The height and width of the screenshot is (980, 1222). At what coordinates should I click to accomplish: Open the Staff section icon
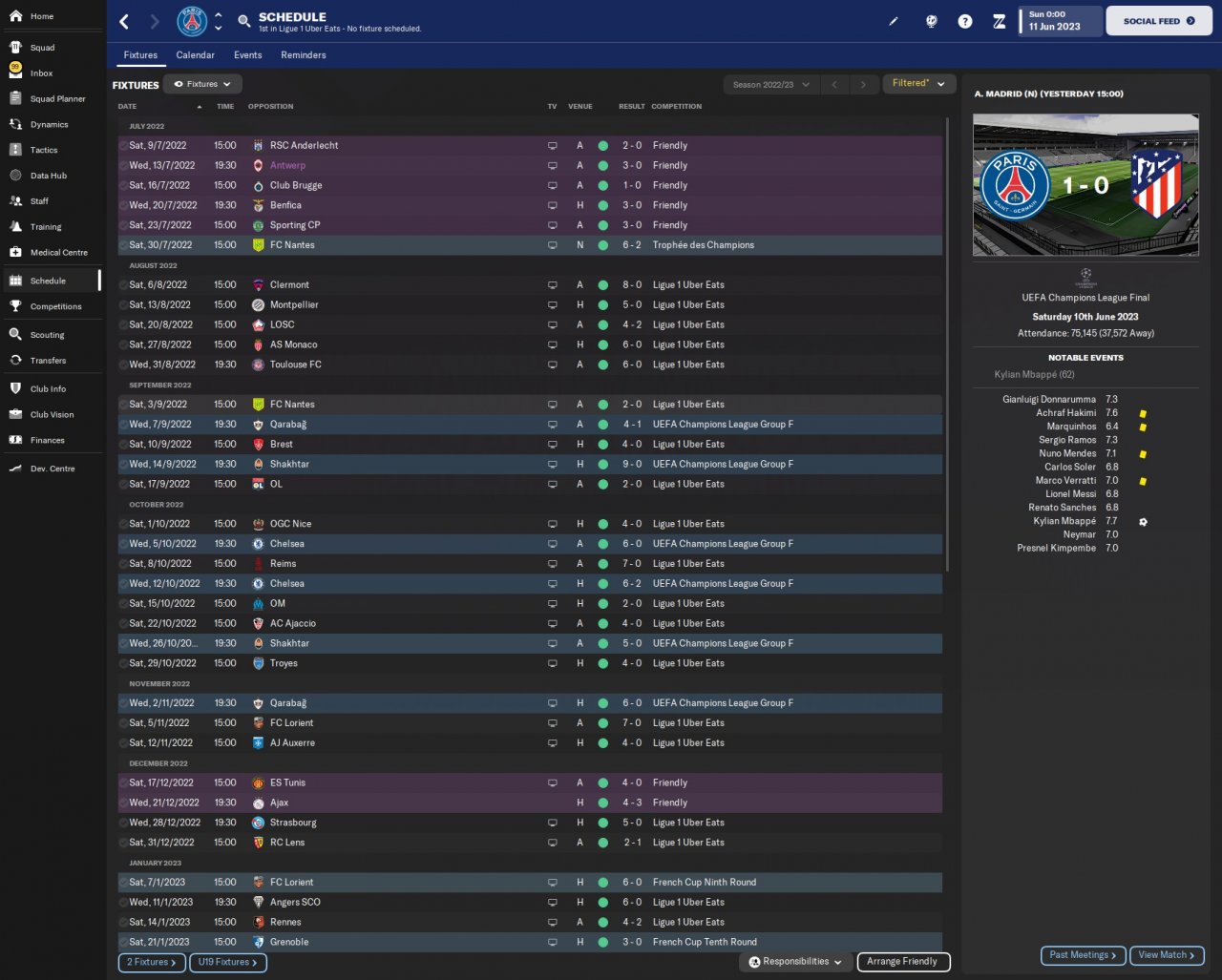point(15,201)
